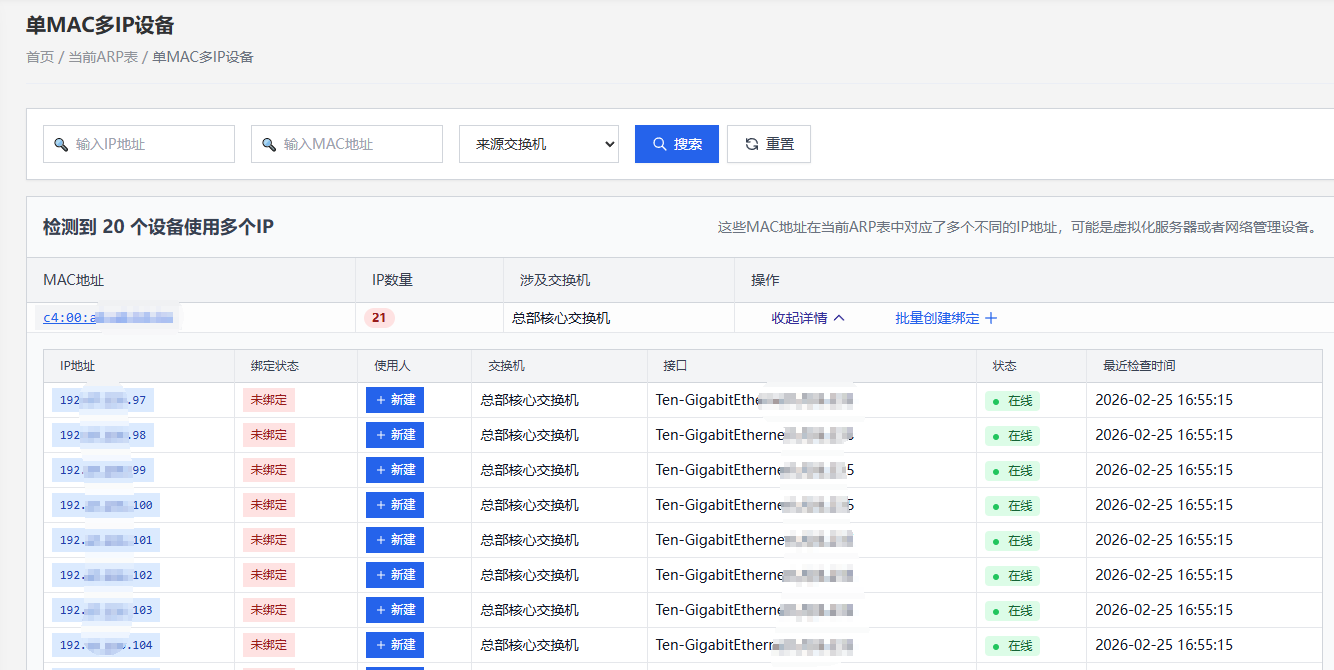This screenshot has height=670, width=1334.
Task: Click the plus icon next to 批量创建绑定
Action: click(x=990, y=317)
